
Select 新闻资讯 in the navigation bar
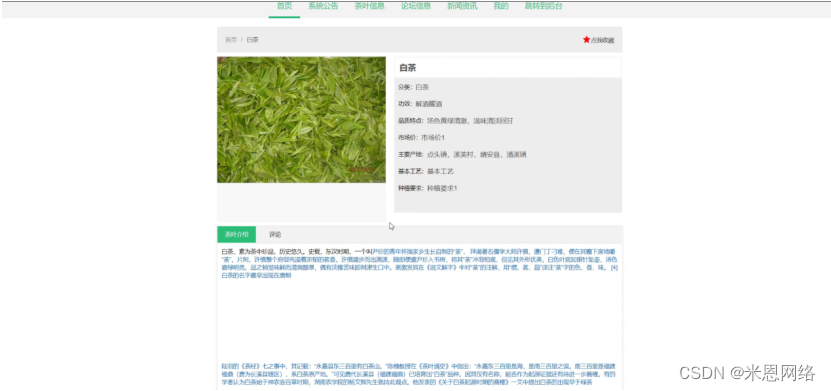(x=462, y=6)
